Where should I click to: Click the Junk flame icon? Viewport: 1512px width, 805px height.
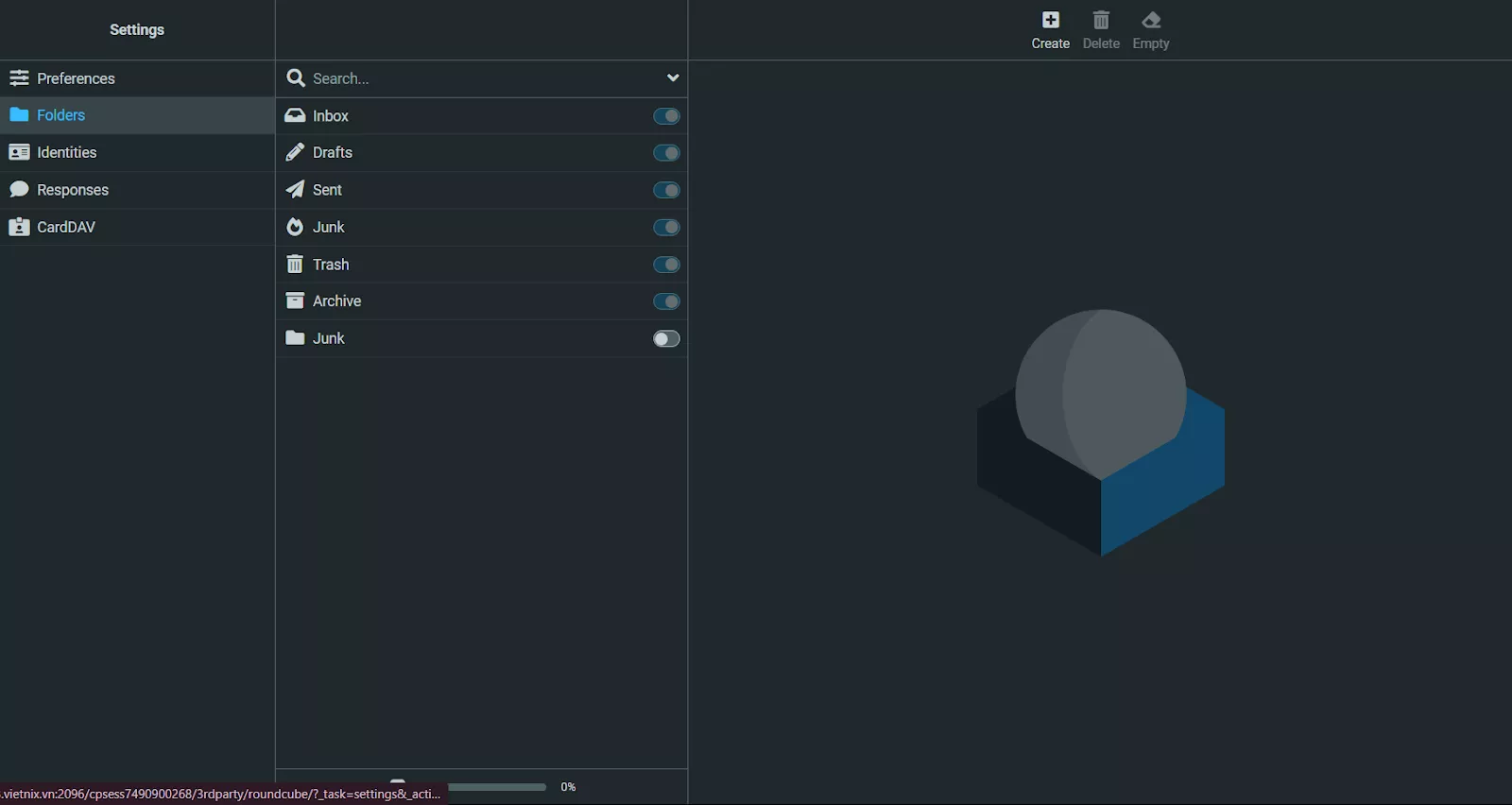tap(295, 227)
